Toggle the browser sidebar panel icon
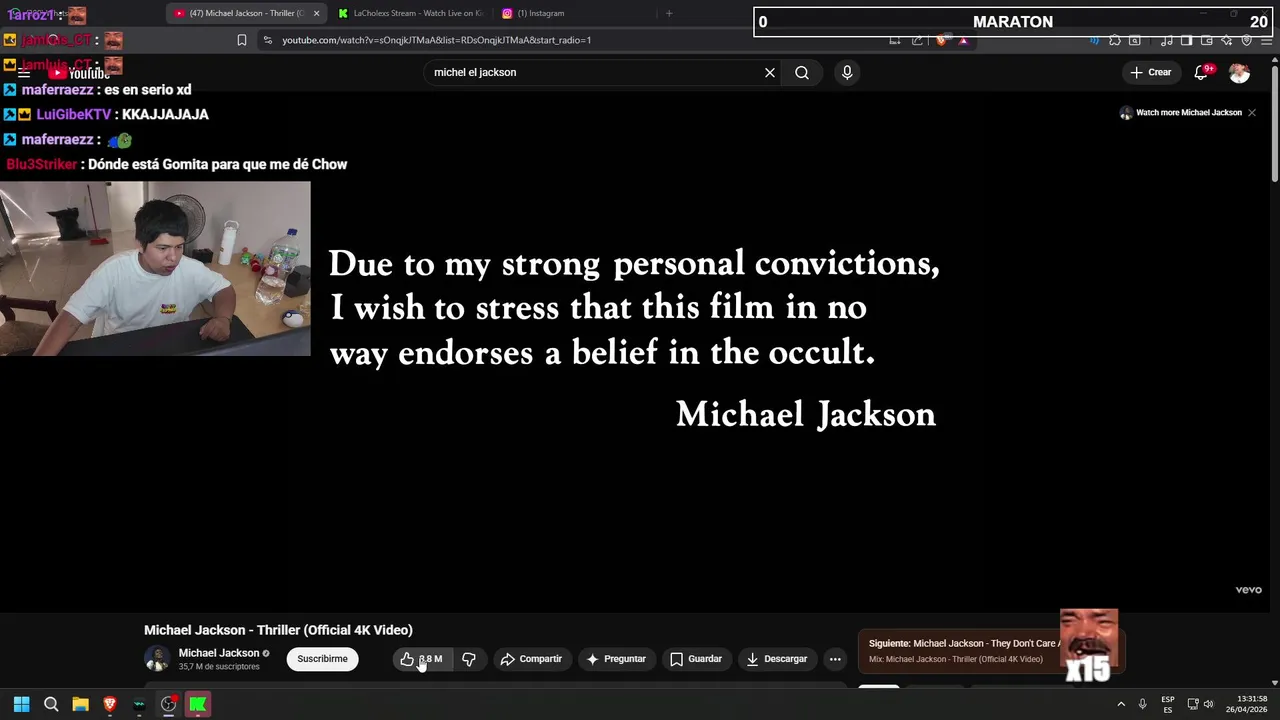The height and width of the screenshot is (720, 1280). click(x=1186, y=40)
